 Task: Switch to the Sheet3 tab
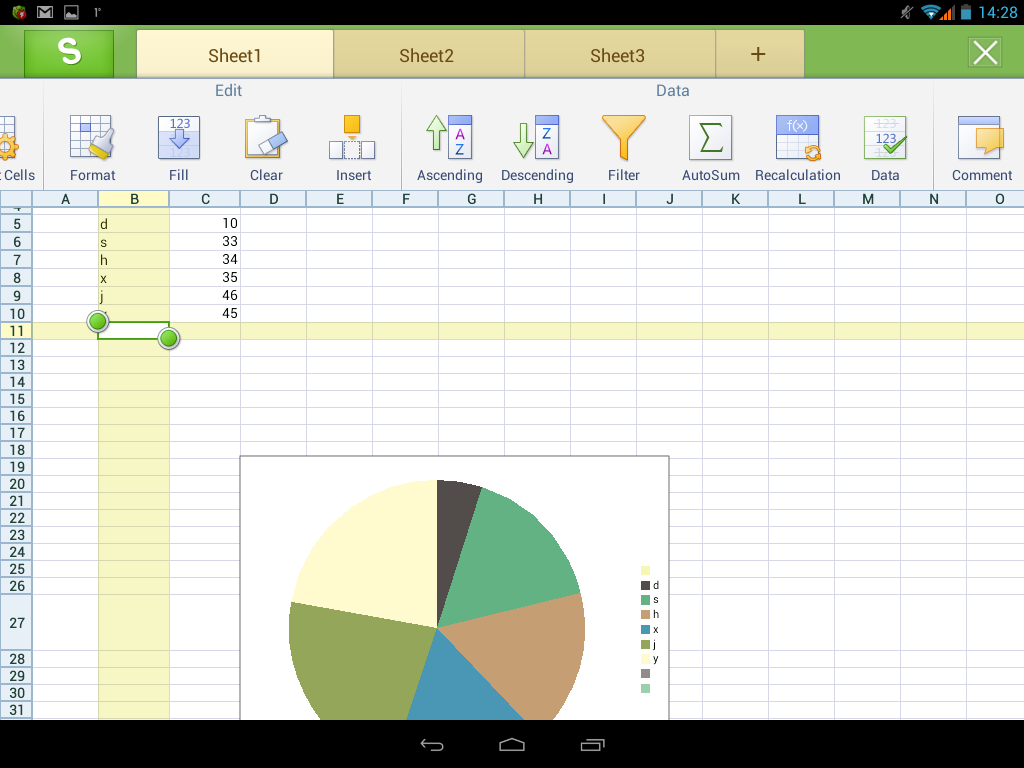click(617, 55)
